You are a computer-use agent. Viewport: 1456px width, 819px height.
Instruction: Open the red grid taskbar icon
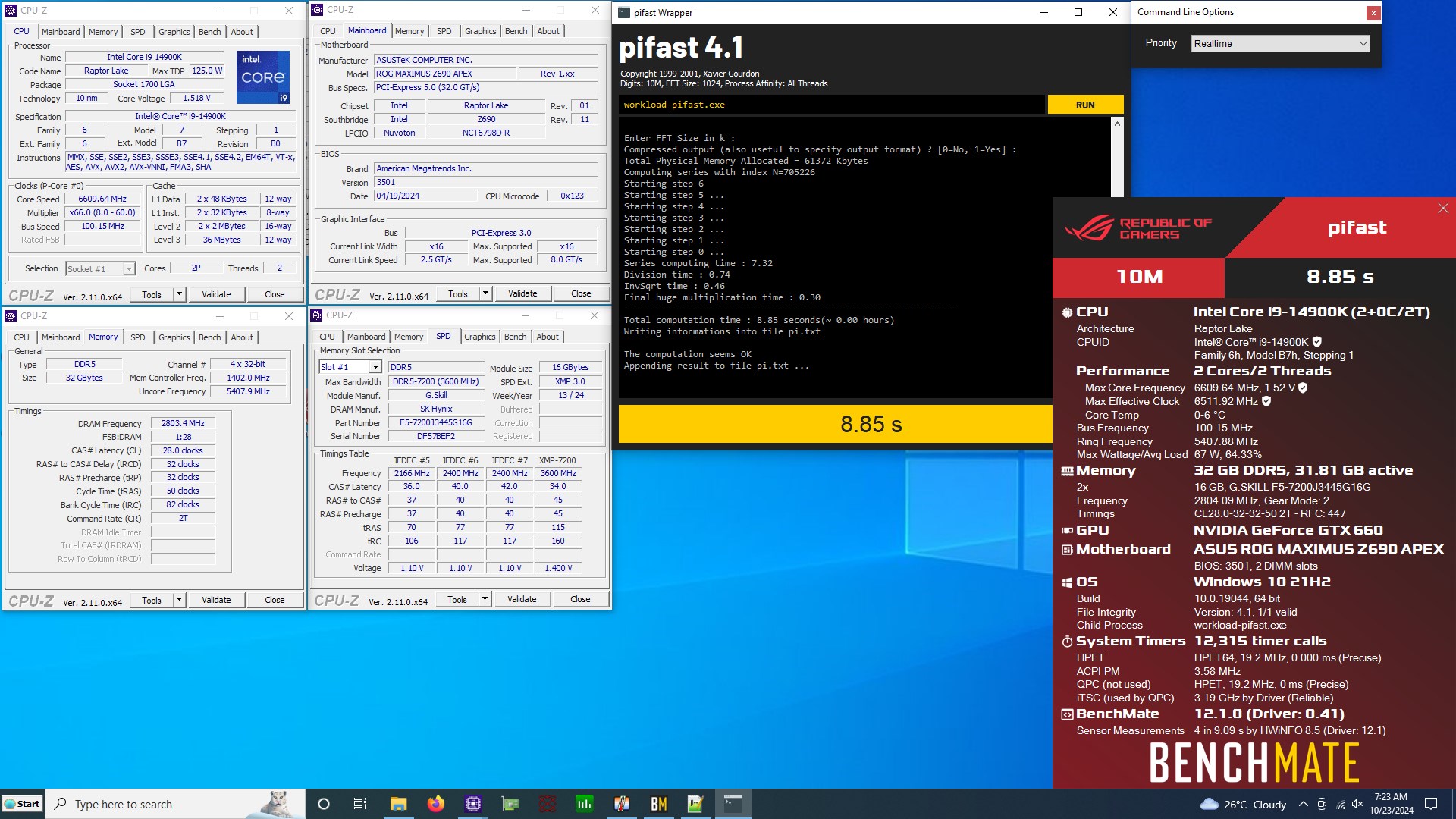(x=548, y=804)
